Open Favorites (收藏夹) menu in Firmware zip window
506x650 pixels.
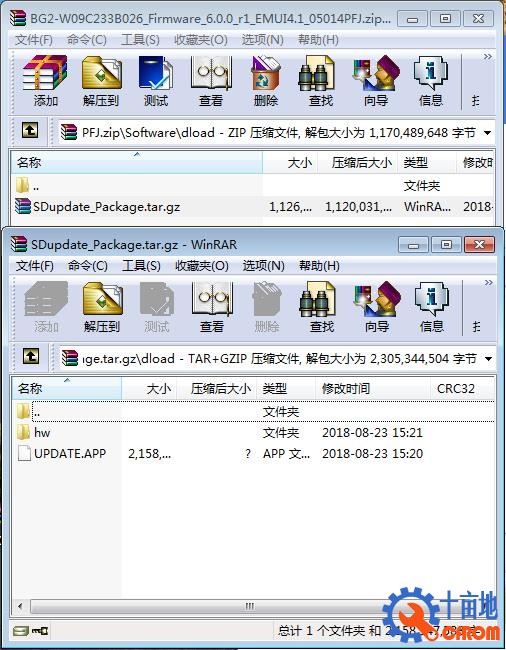[201, 40]
